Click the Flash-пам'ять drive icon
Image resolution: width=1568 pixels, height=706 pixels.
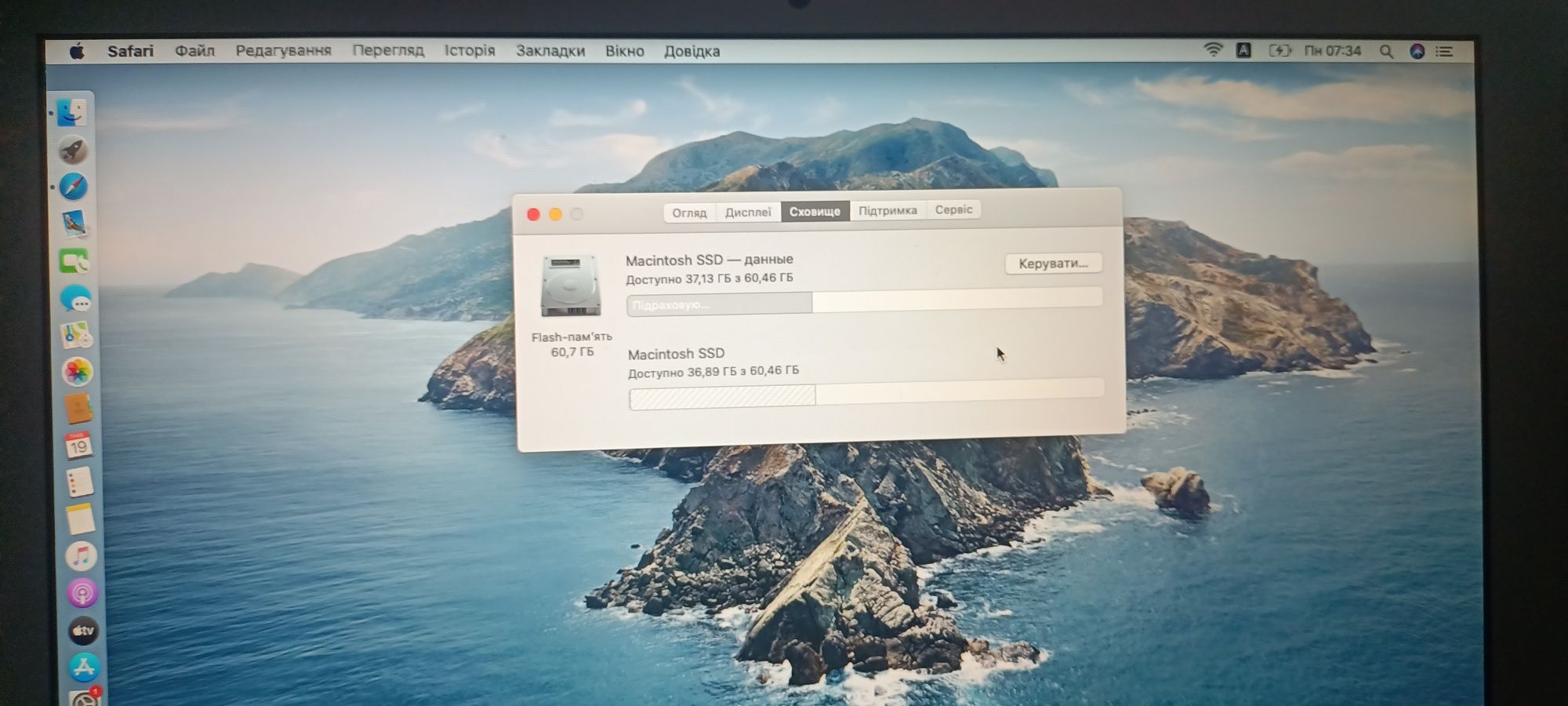[x=570, y=286]
